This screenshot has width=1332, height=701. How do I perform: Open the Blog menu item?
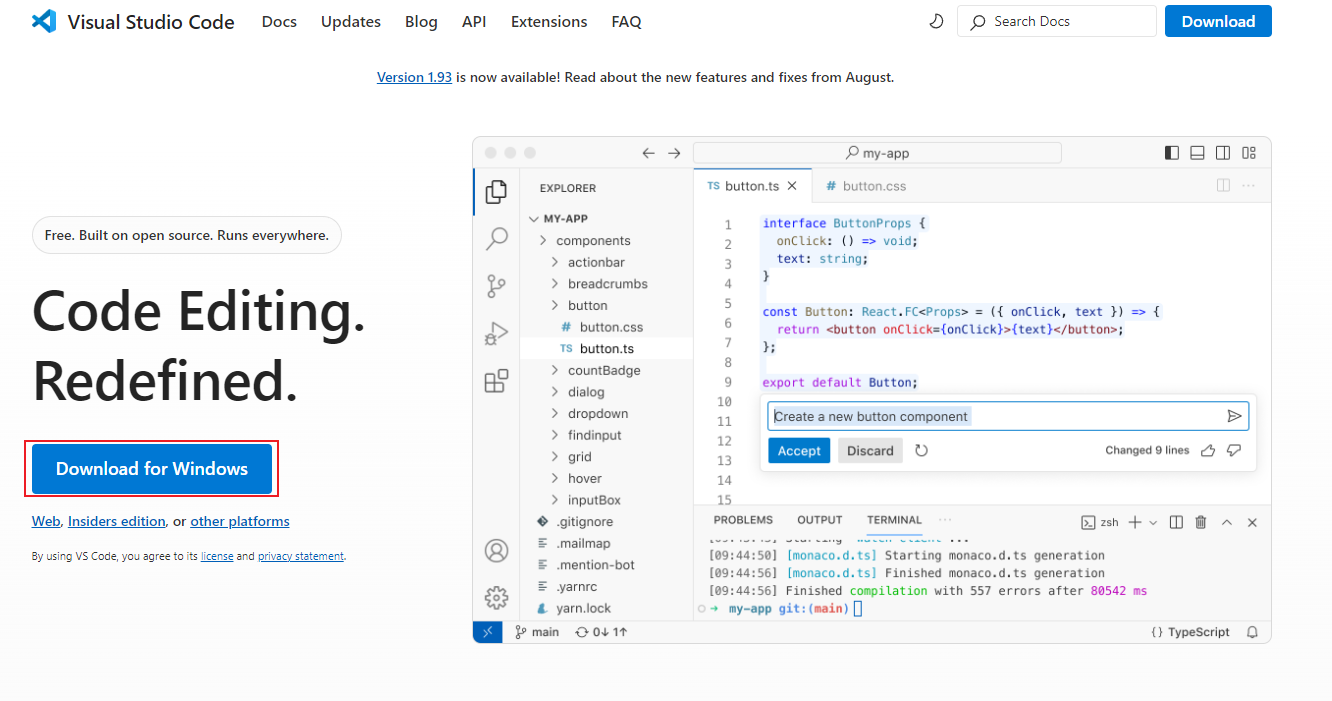421,21
